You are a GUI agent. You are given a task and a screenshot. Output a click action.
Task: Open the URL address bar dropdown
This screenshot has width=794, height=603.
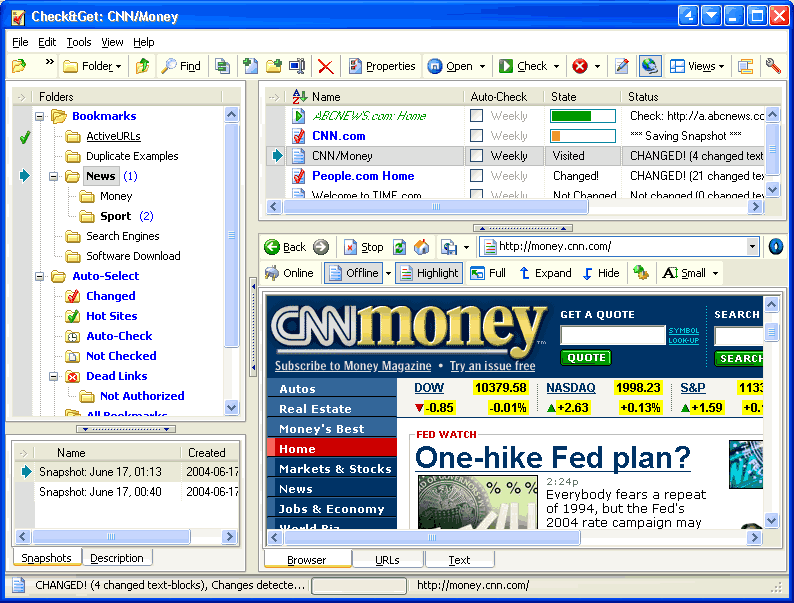pos(752,247)
